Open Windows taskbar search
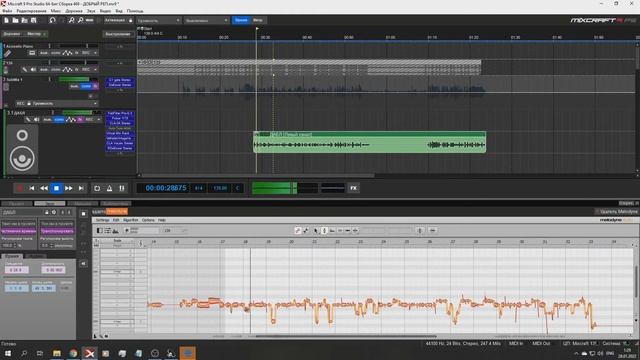This screenshot has height=360, width=640. point(24,353)
